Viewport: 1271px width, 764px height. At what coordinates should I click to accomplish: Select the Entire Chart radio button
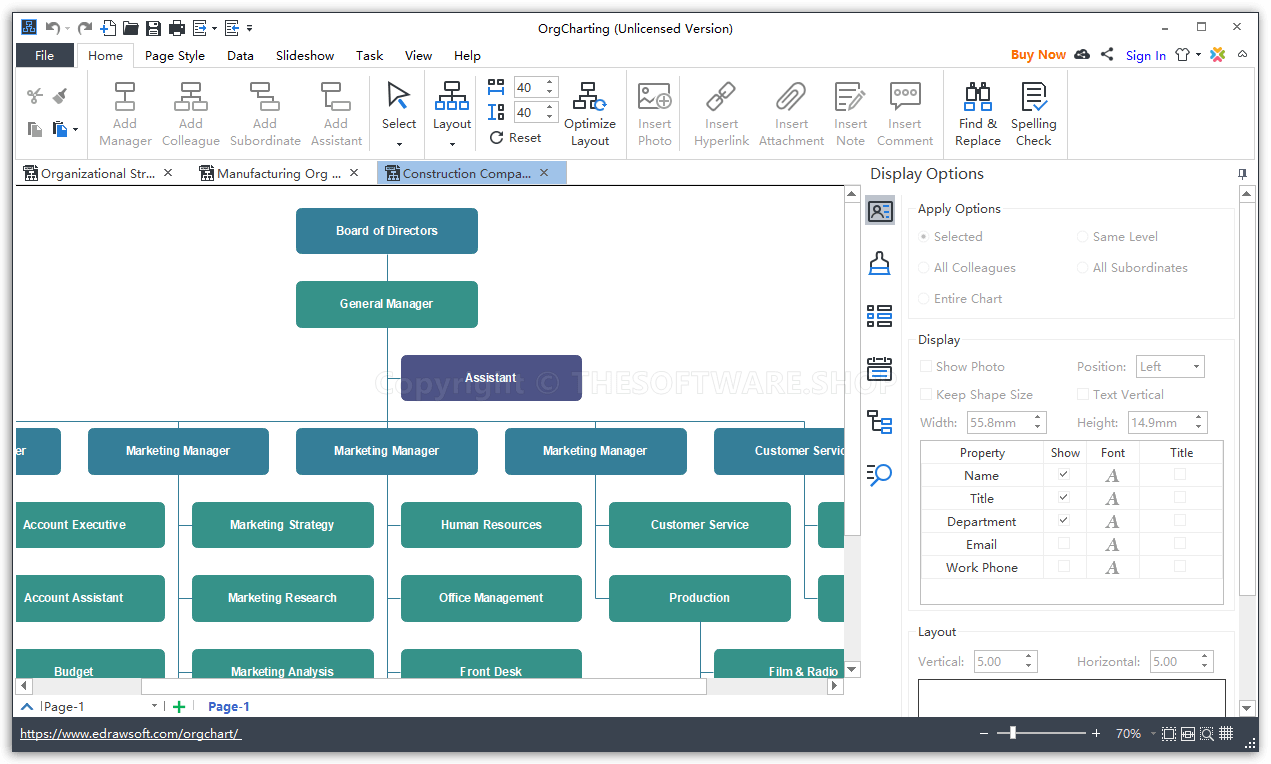[x=923, y=298]
